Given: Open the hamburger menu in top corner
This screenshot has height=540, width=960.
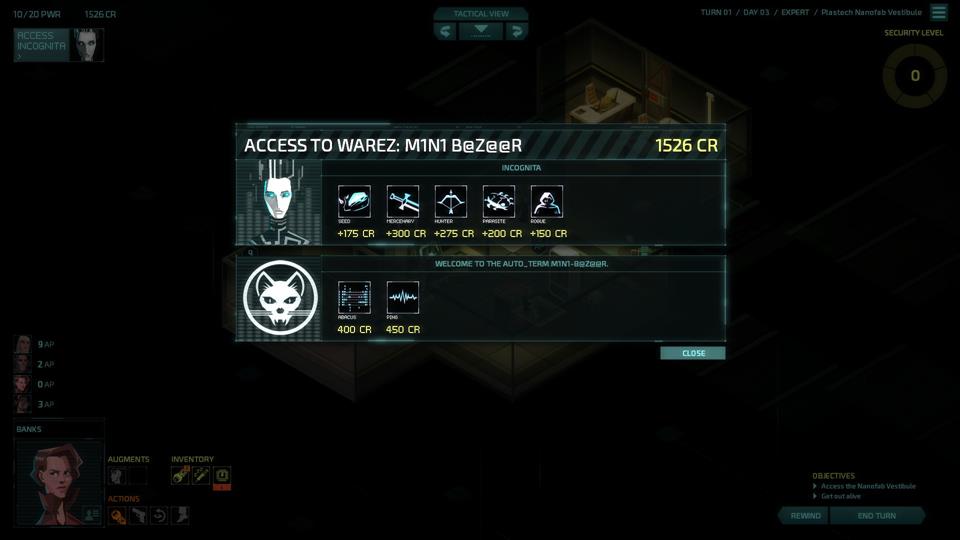Looking at the screenshot, I should click(939, 12).
